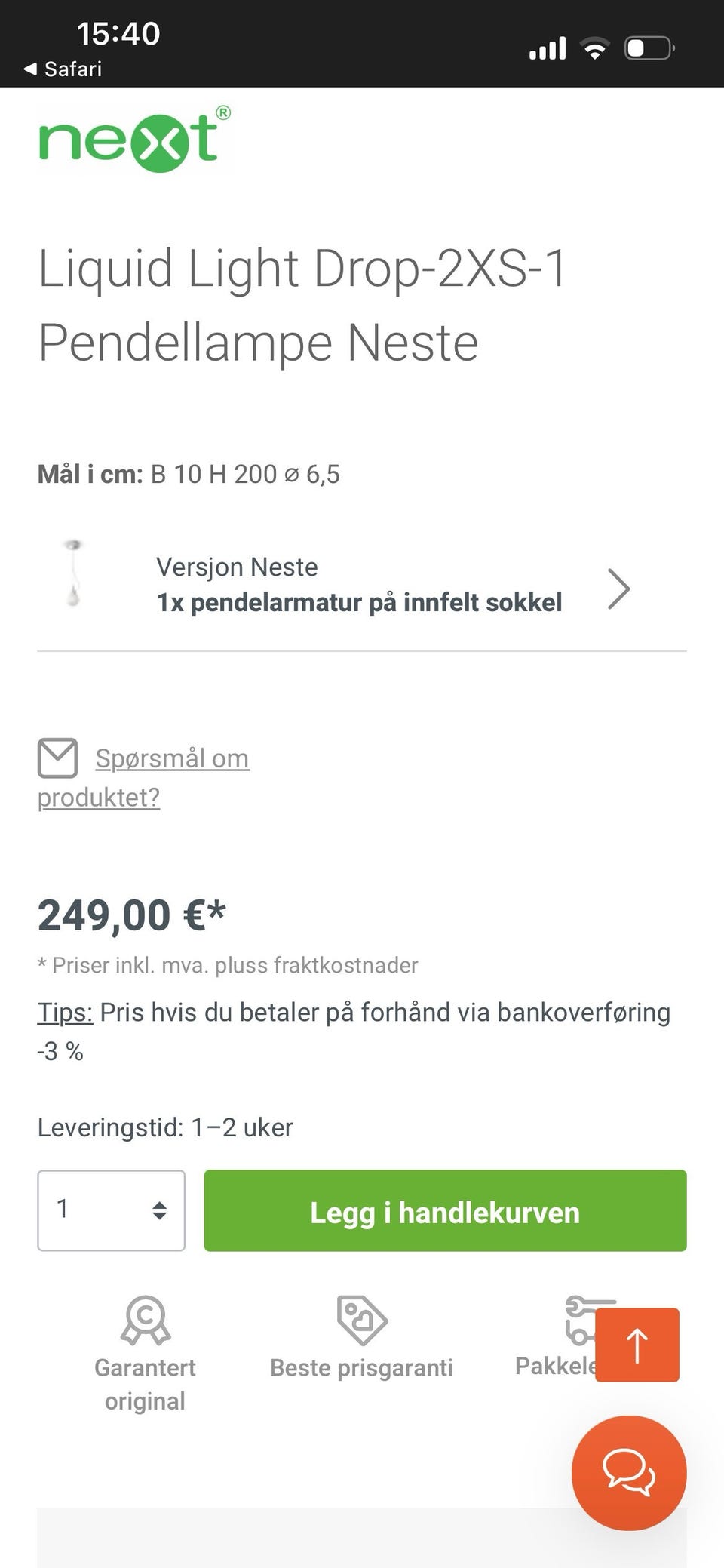
Task: Go back to Safari via status bar
Action: (63, 69)
